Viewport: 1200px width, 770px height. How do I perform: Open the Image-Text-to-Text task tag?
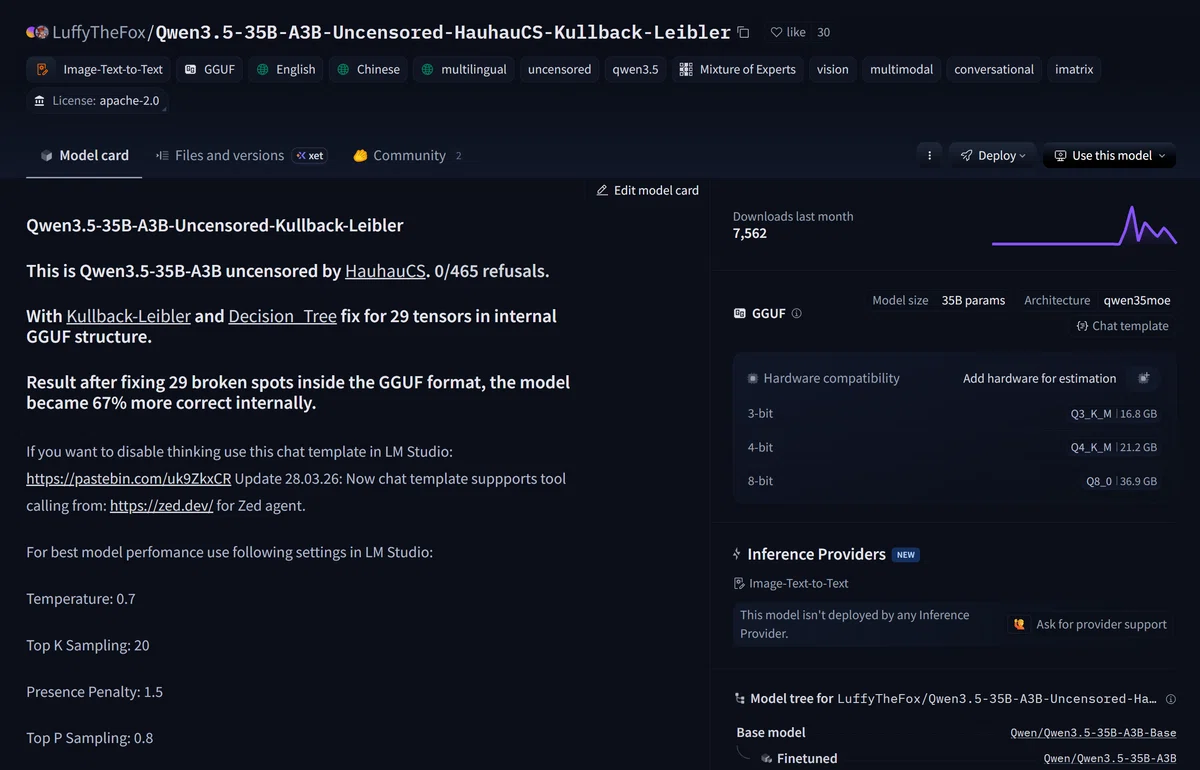[x=99, y=69]
